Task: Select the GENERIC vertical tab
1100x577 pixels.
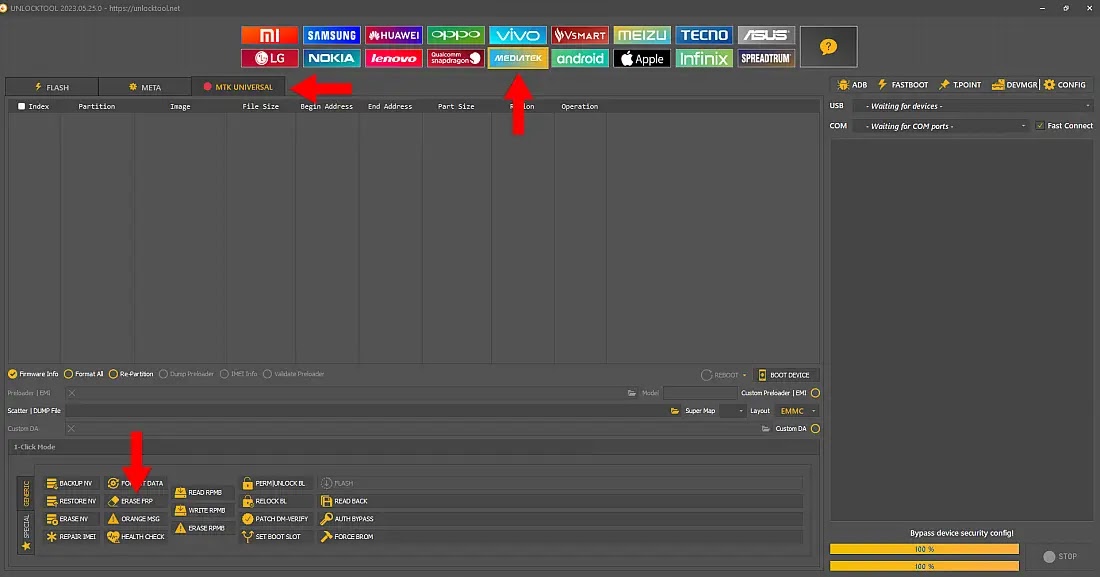Action: [x=26, y=494]
